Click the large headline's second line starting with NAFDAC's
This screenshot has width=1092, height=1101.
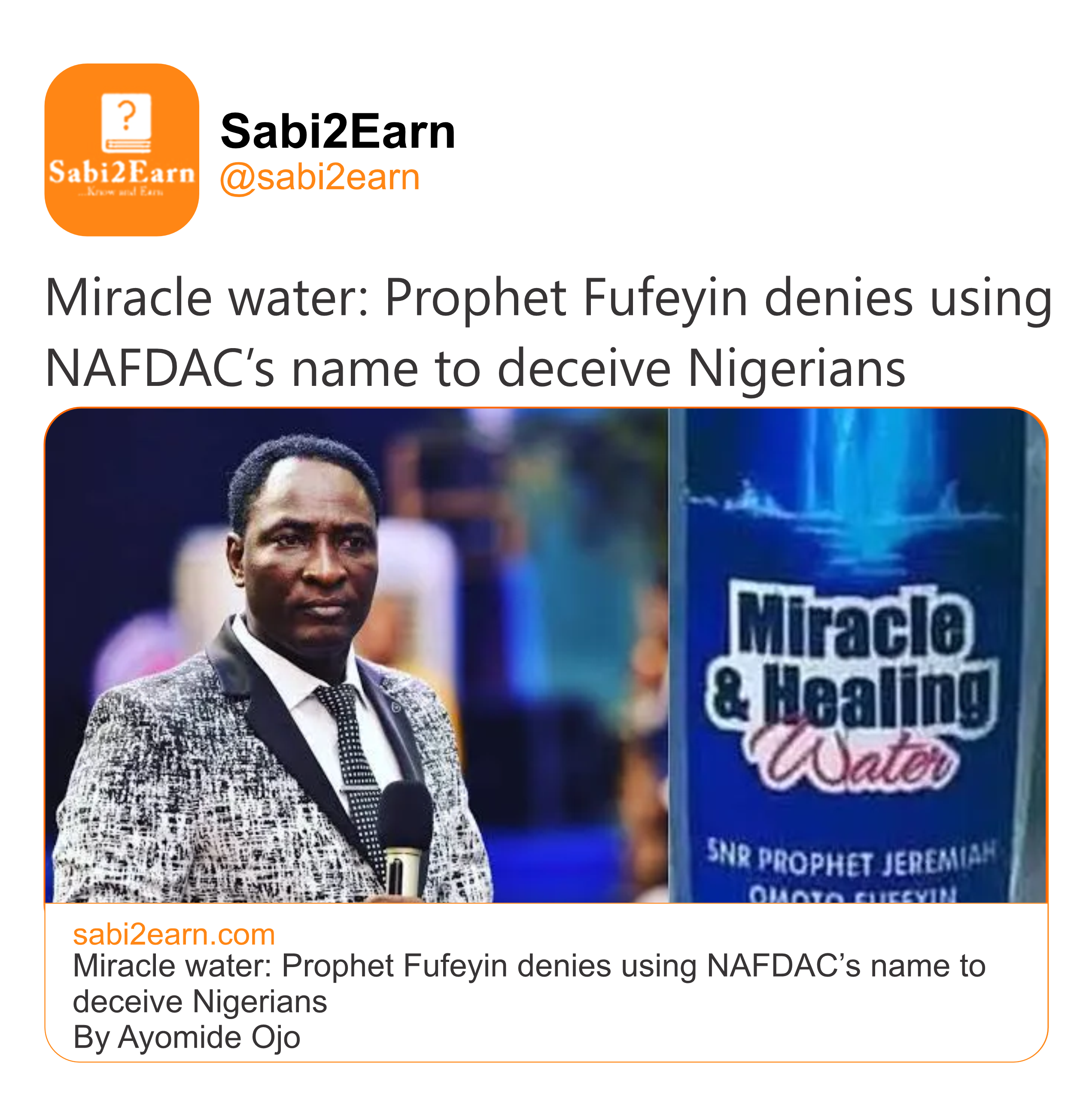coord(475,368)
